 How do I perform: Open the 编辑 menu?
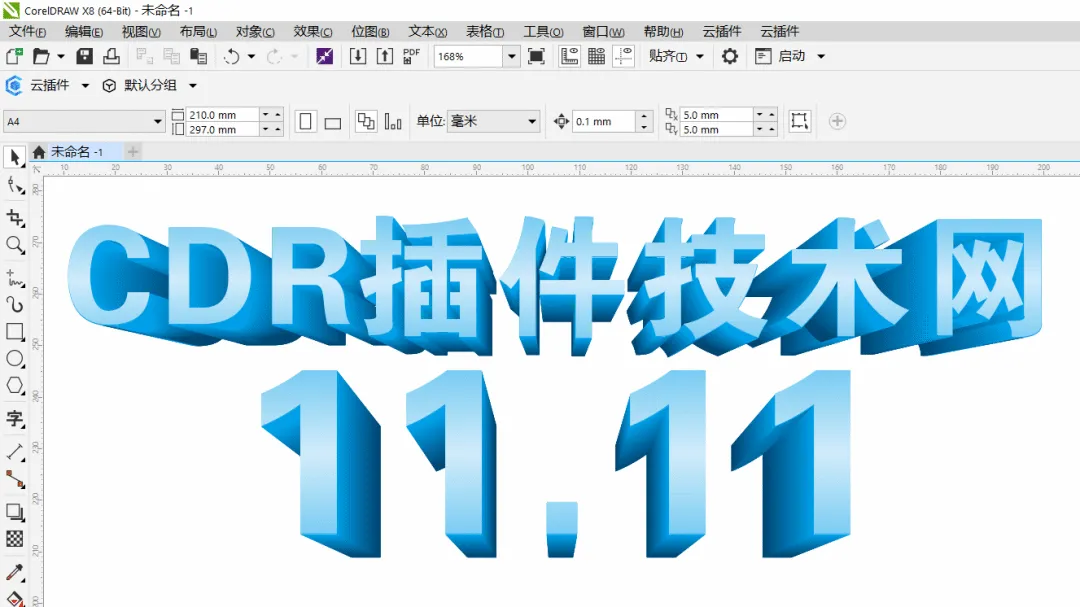(84, 32)
